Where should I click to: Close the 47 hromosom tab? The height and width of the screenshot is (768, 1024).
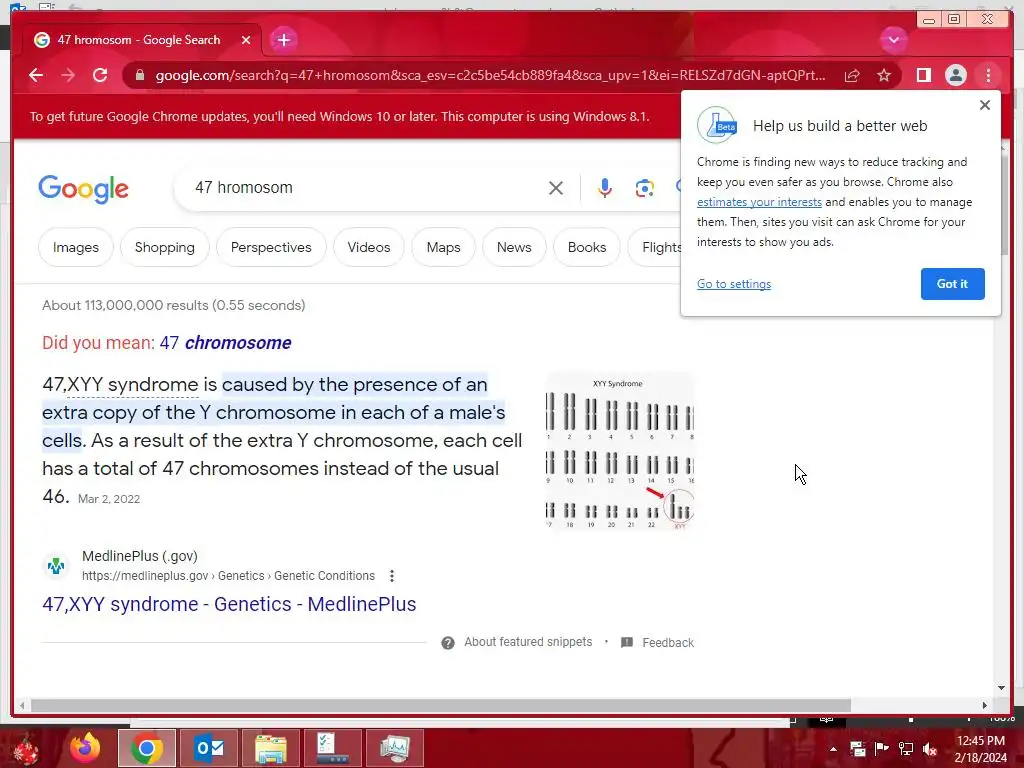[x=246, y=40]
